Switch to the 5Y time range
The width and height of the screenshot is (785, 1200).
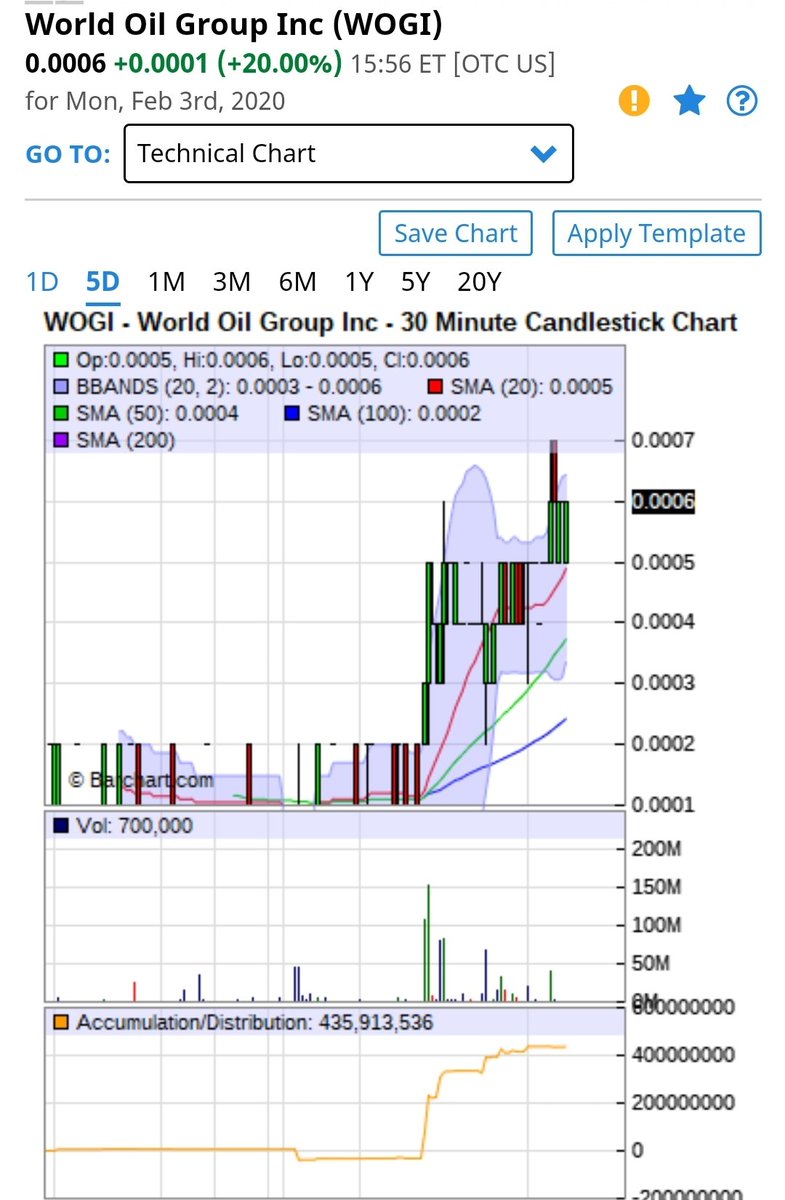tap(415, 282)
